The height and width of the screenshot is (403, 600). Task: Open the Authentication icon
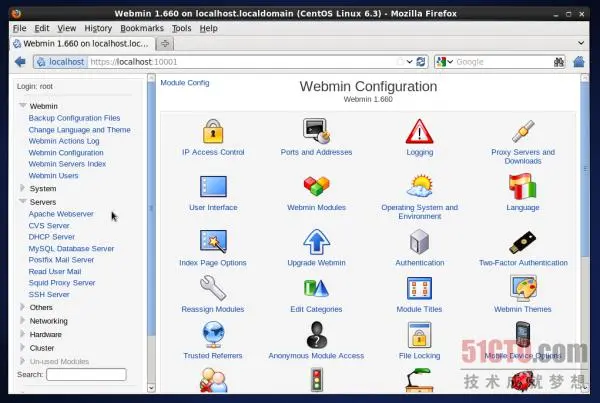(x=419, y=241)
